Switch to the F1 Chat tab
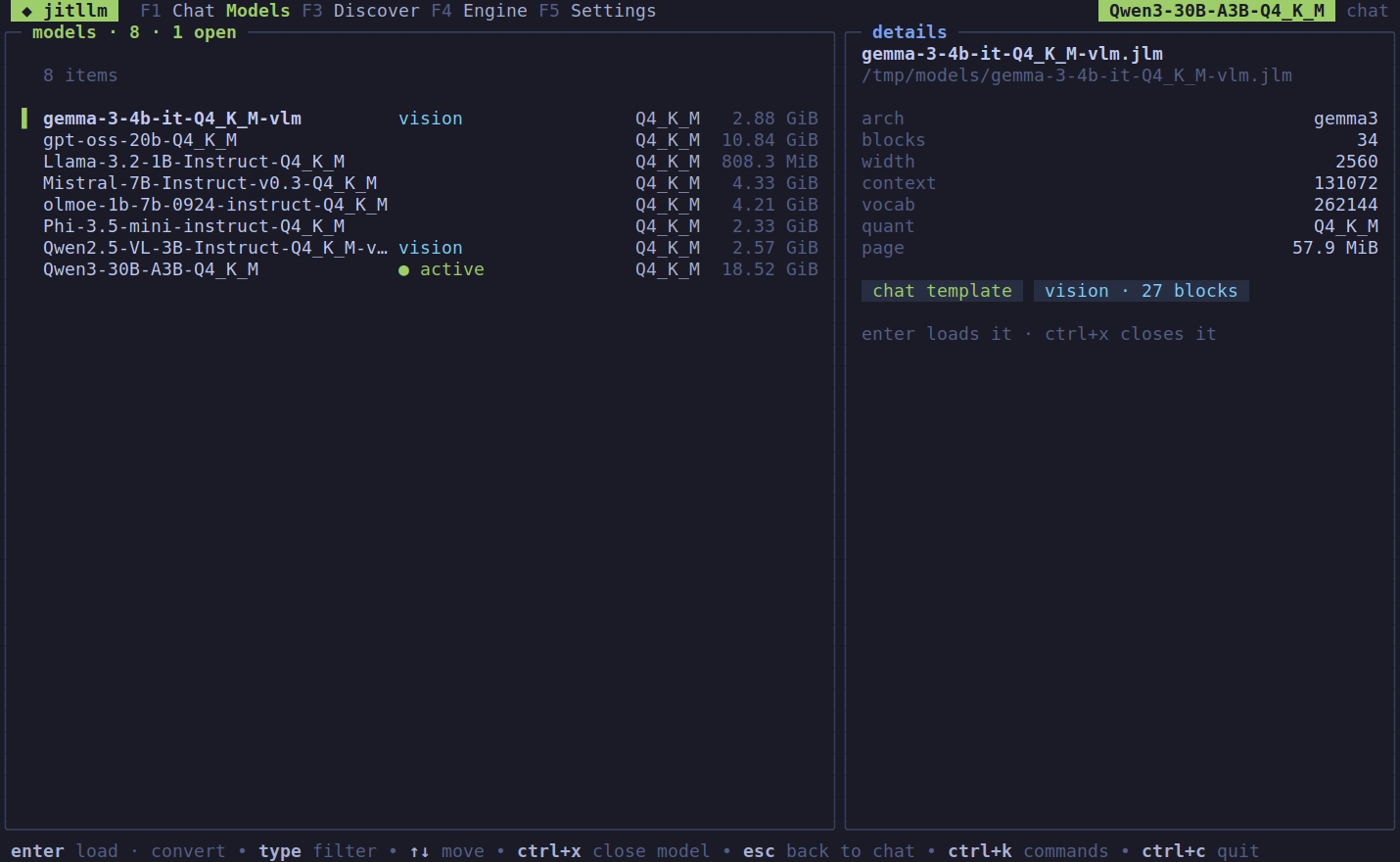This screenshot has width=1400, height=862. tap(177, 11)
